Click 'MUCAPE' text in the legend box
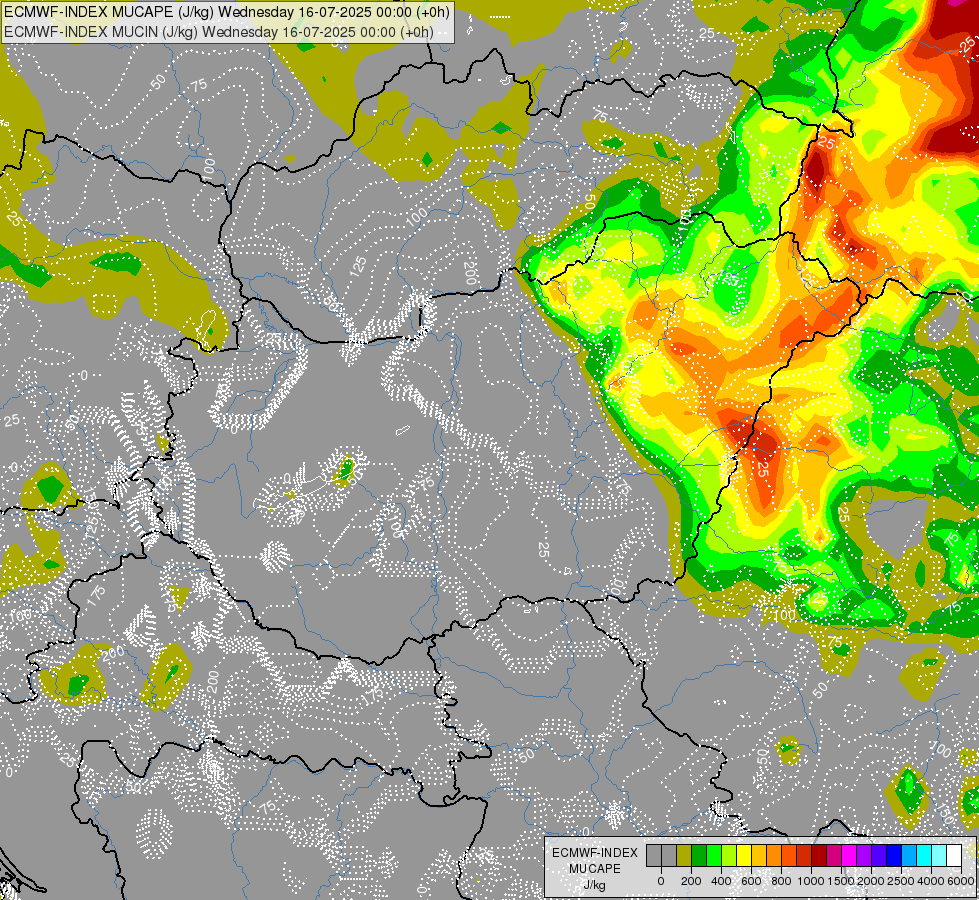The height and width of the screenshot is (900, 979). [595, 869]
